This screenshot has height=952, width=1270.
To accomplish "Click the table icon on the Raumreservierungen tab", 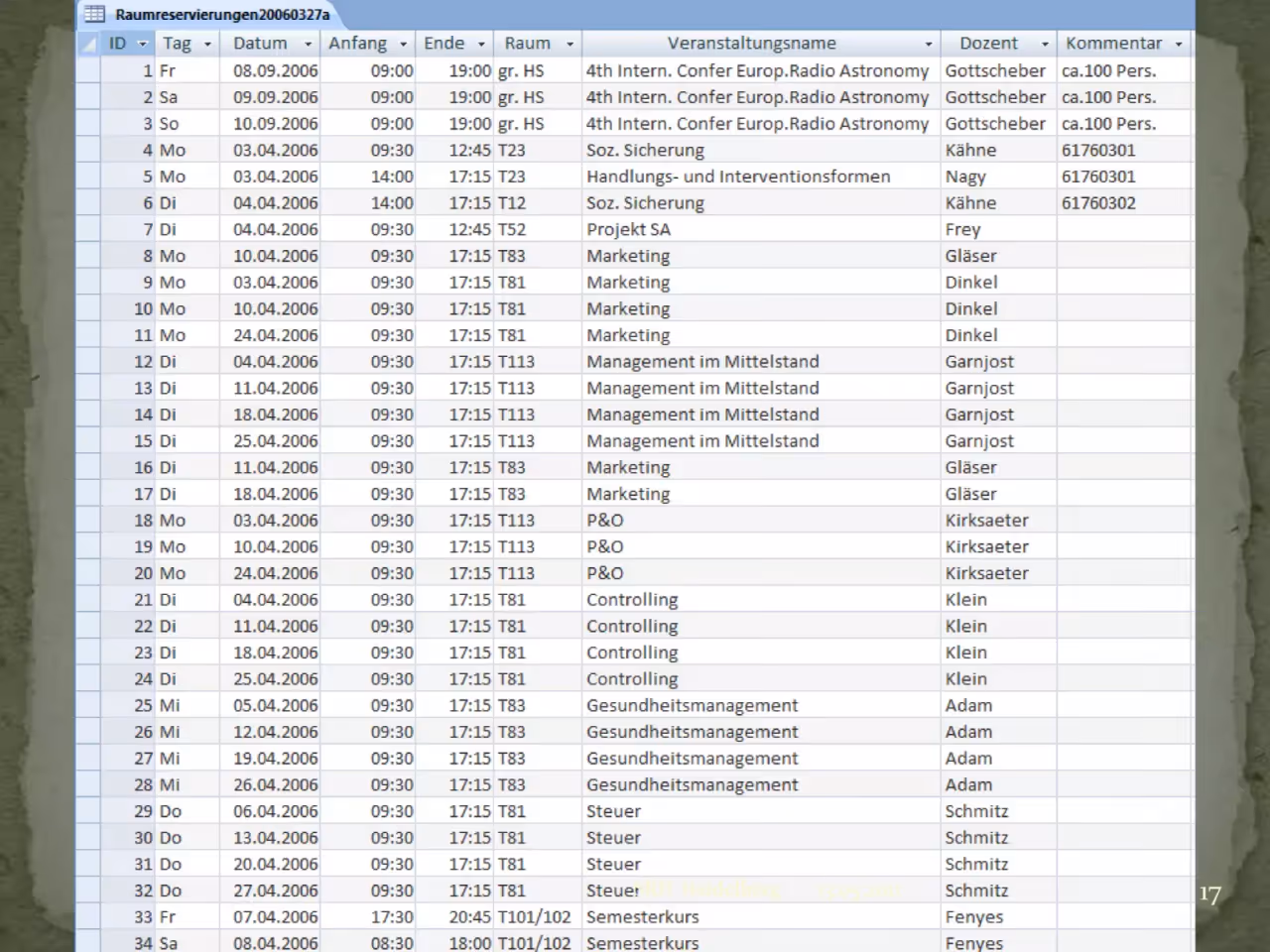I will click(94, 14).
